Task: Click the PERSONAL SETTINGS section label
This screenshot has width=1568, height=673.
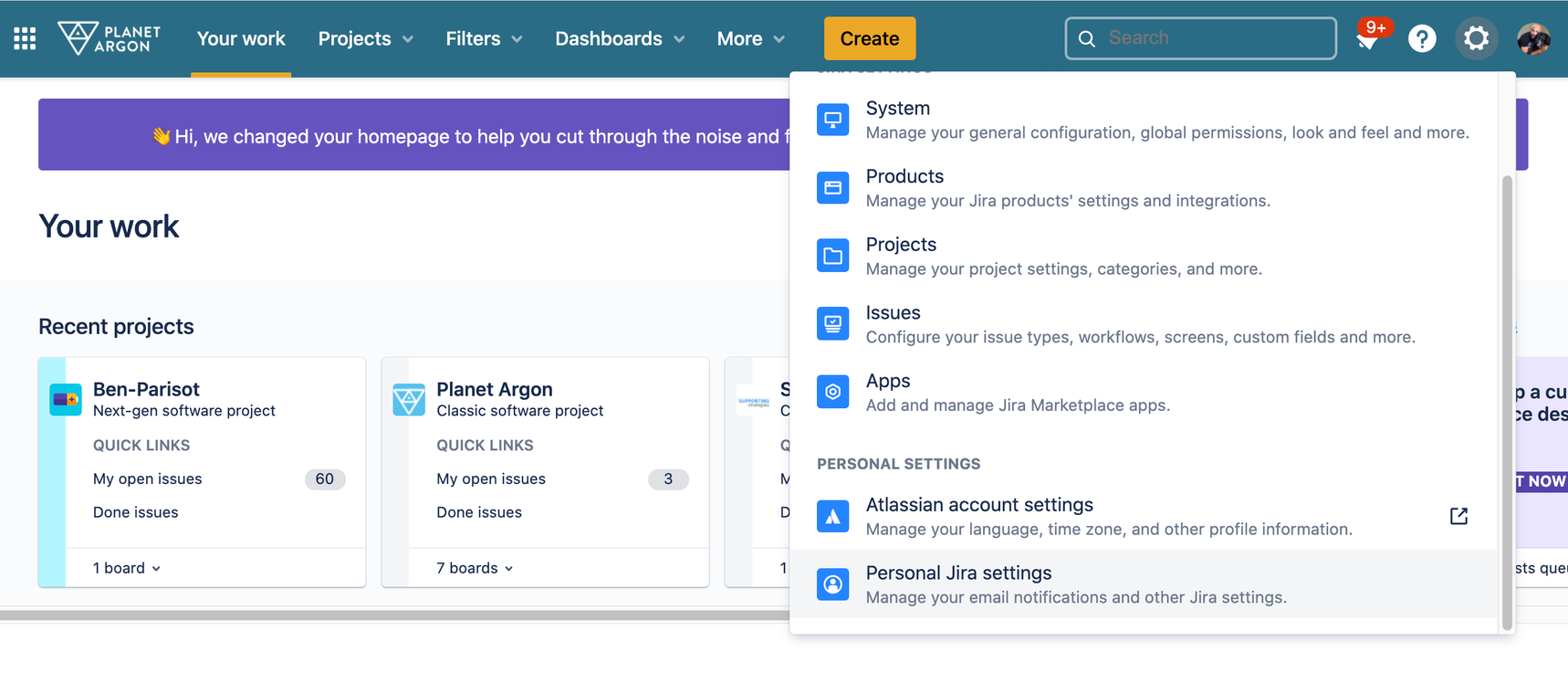Action: [x=898, y=464]
